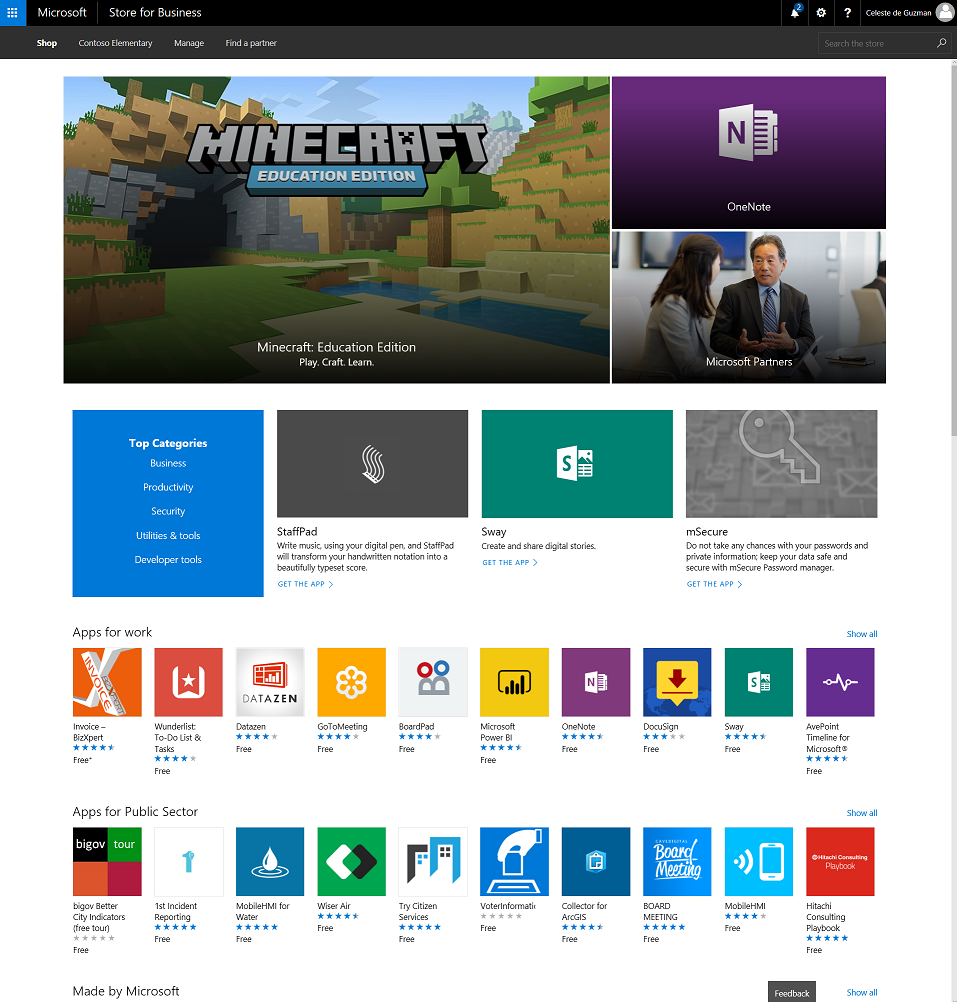The height and width of the screenshot is (1002, 957).
Task: Open the Contoso Elementary menu
Action: pos(115,43)
